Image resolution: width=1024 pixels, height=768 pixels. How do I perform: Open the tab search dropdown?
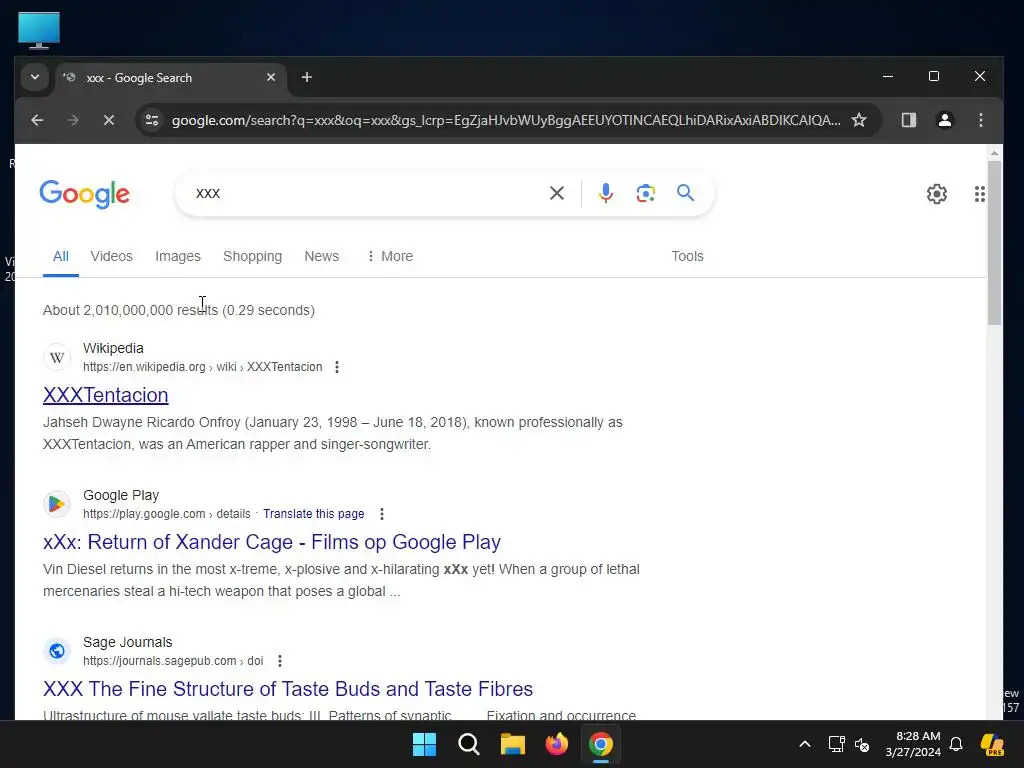[x=35, y=77]
